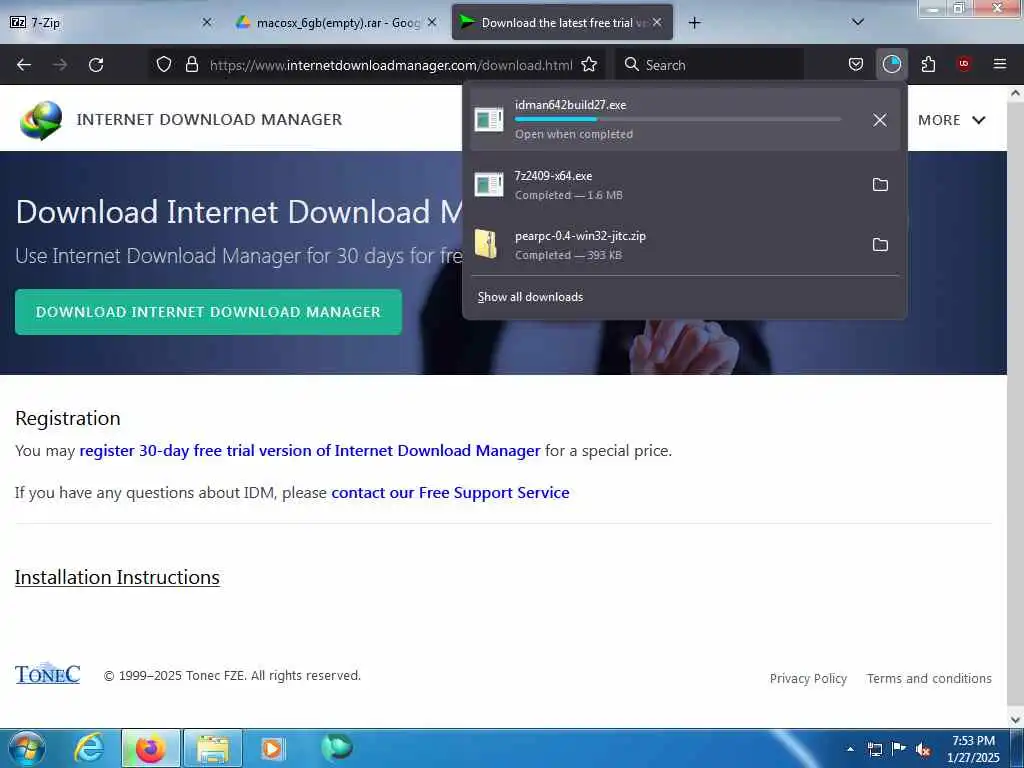Click Firefox taskbar icon
1024x768 pixels.
pos(150,748)
